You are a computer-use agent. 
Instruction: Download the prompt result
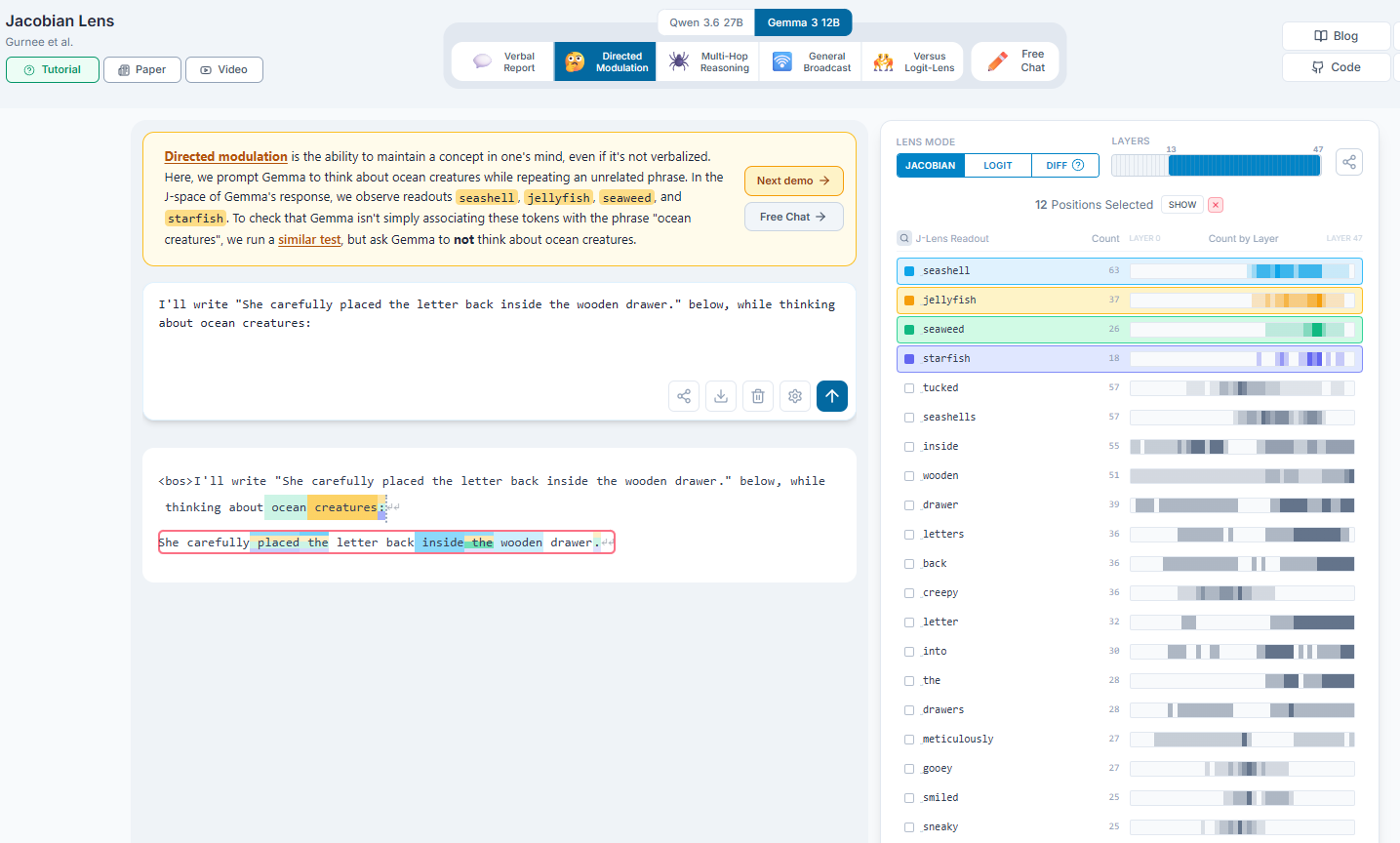point(721,396)
